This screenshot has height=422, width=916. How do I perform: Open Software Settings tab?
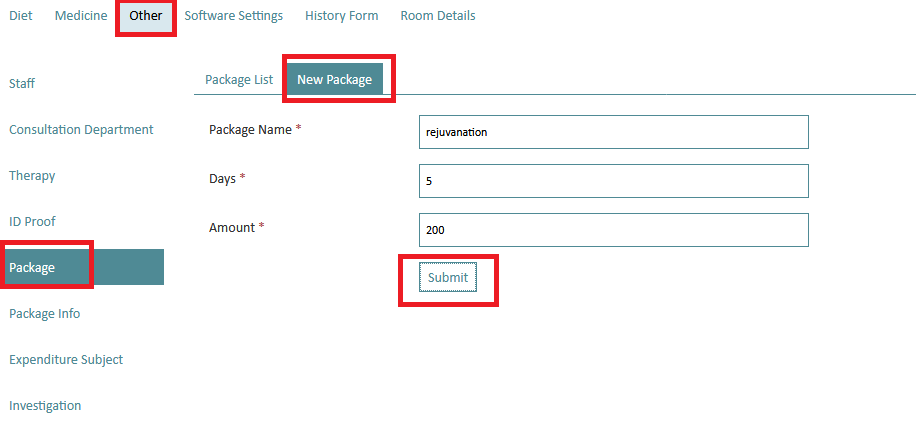click(234, 16)
